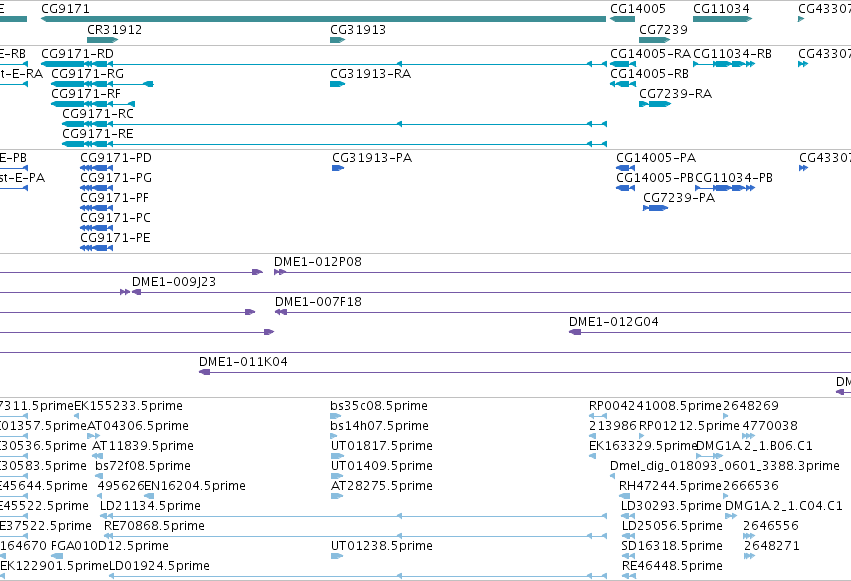Select CDS CG14005-PA
Screen dimensions: 851x581
click(625, 168)
